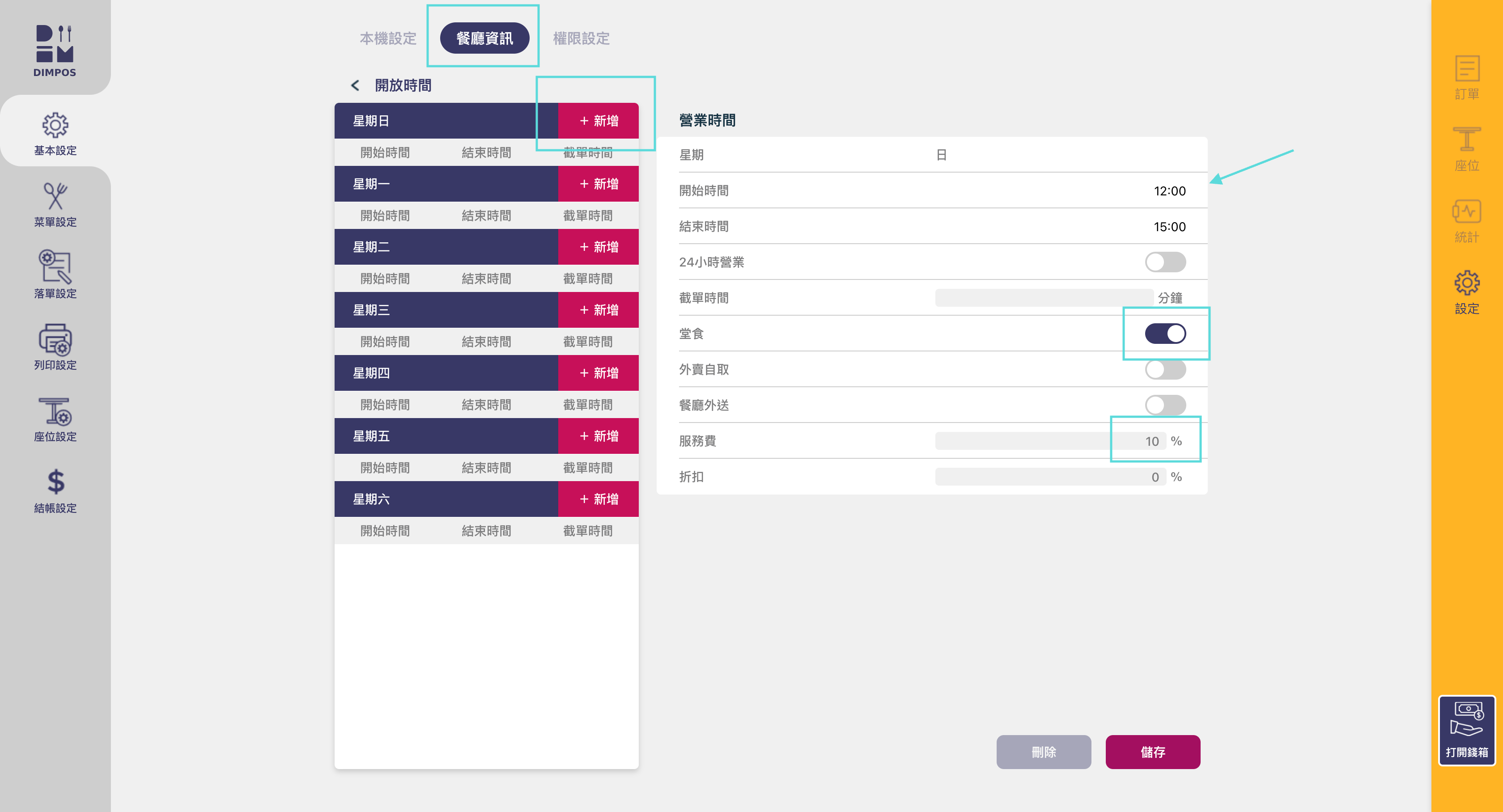Click 新增 button for 星期三
The image size is (1503, 812).
pos(598,310)
